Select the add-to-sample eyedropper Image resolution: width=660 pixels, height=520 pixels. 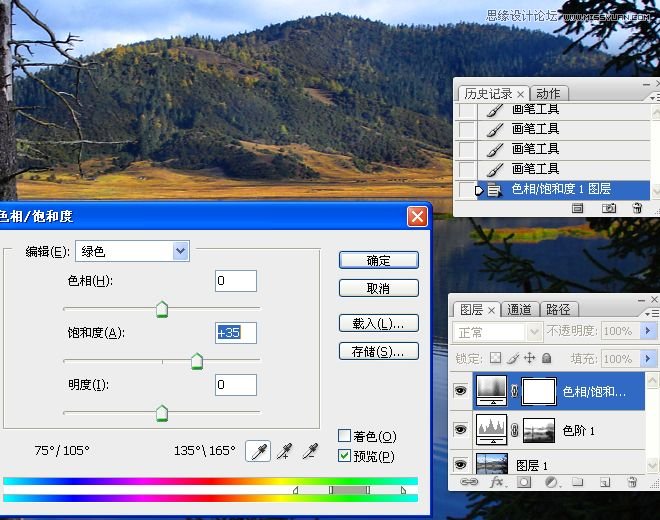pos(285,451)
